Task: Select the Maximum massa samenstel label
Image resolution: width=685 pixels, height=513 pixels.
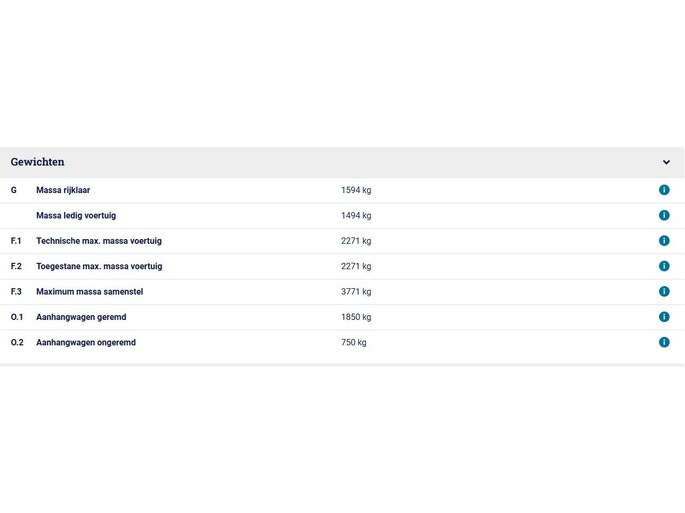Action: pos(89,292)
